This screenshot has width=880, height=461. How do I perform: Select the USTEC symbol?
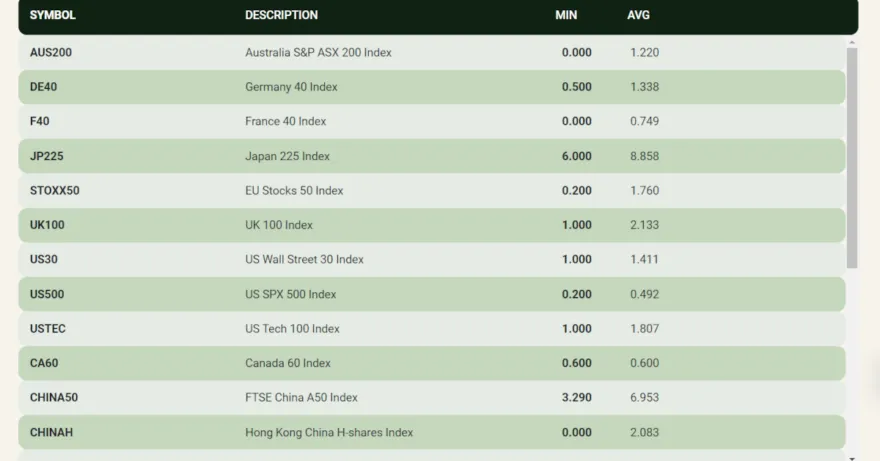(48, 328)
